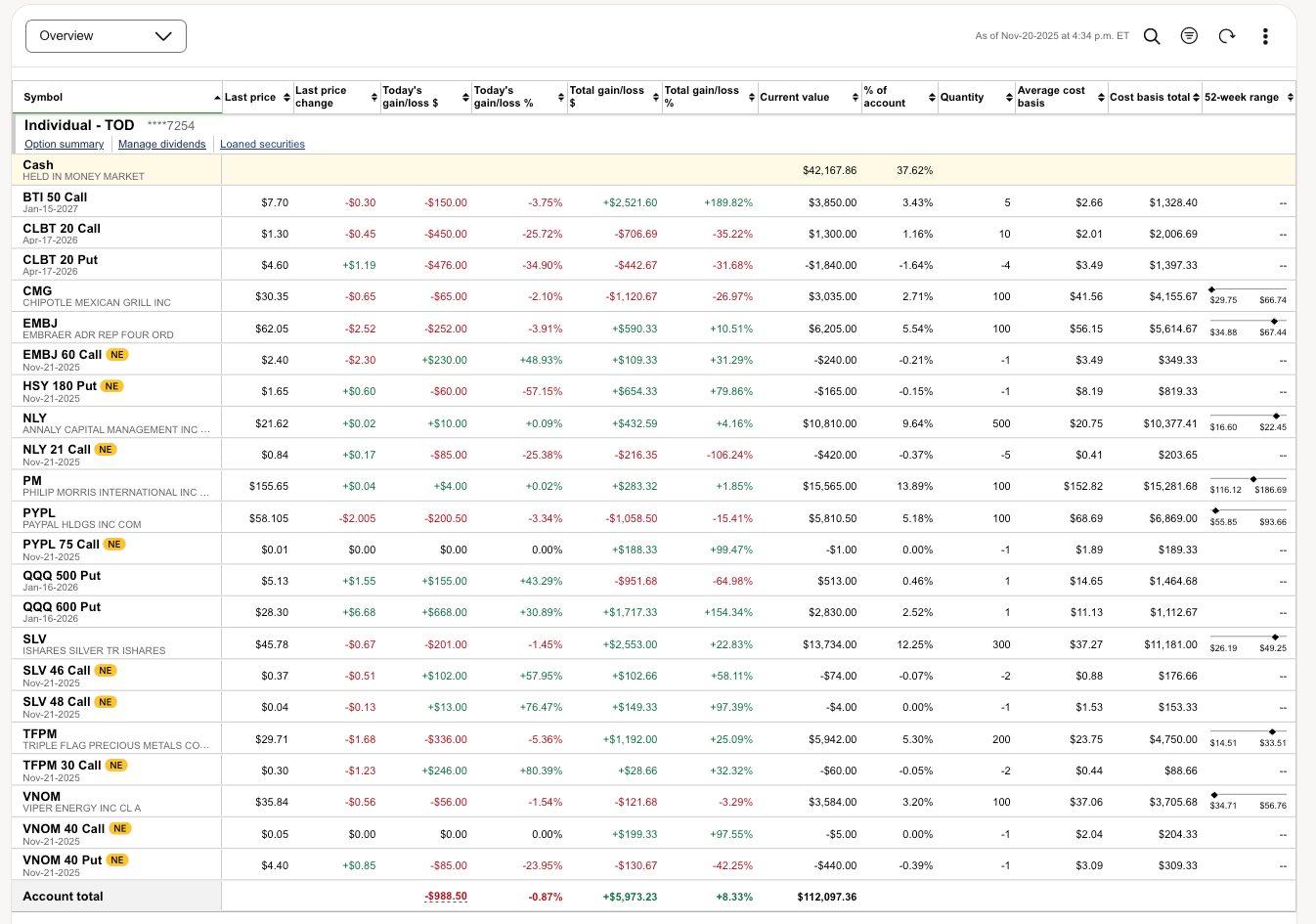Select the SLV iShares Silver position
The height and width of the screenshot is (924, 1316).
tap(34, 639)
